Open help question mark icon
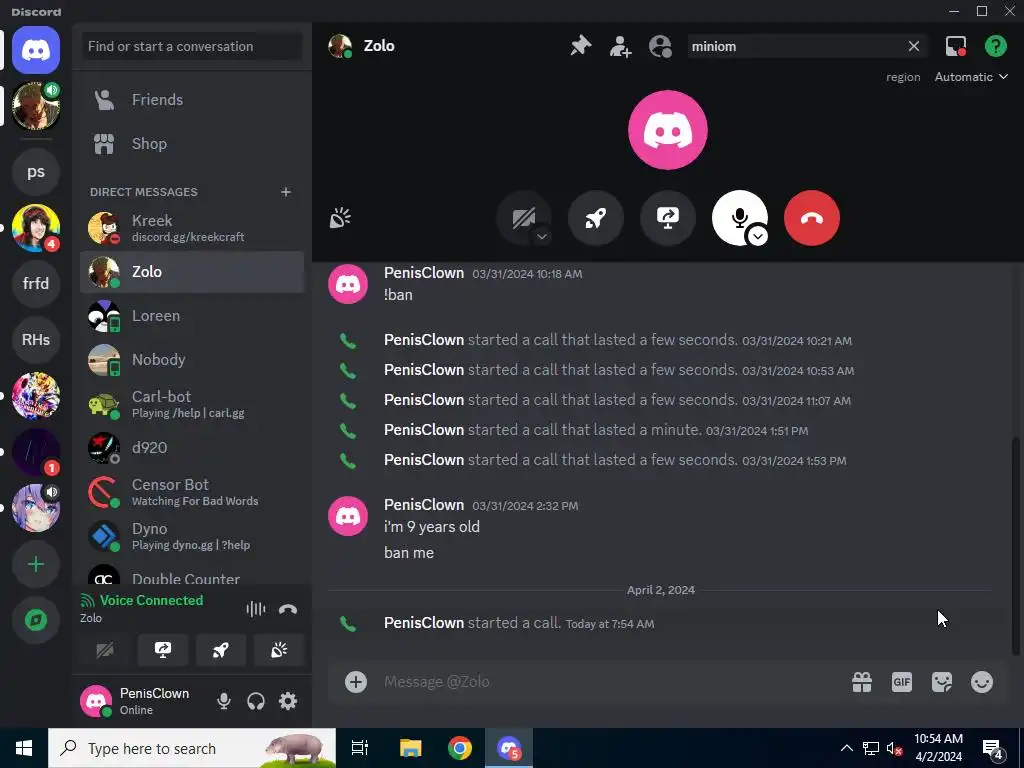 tap(995, 46)
